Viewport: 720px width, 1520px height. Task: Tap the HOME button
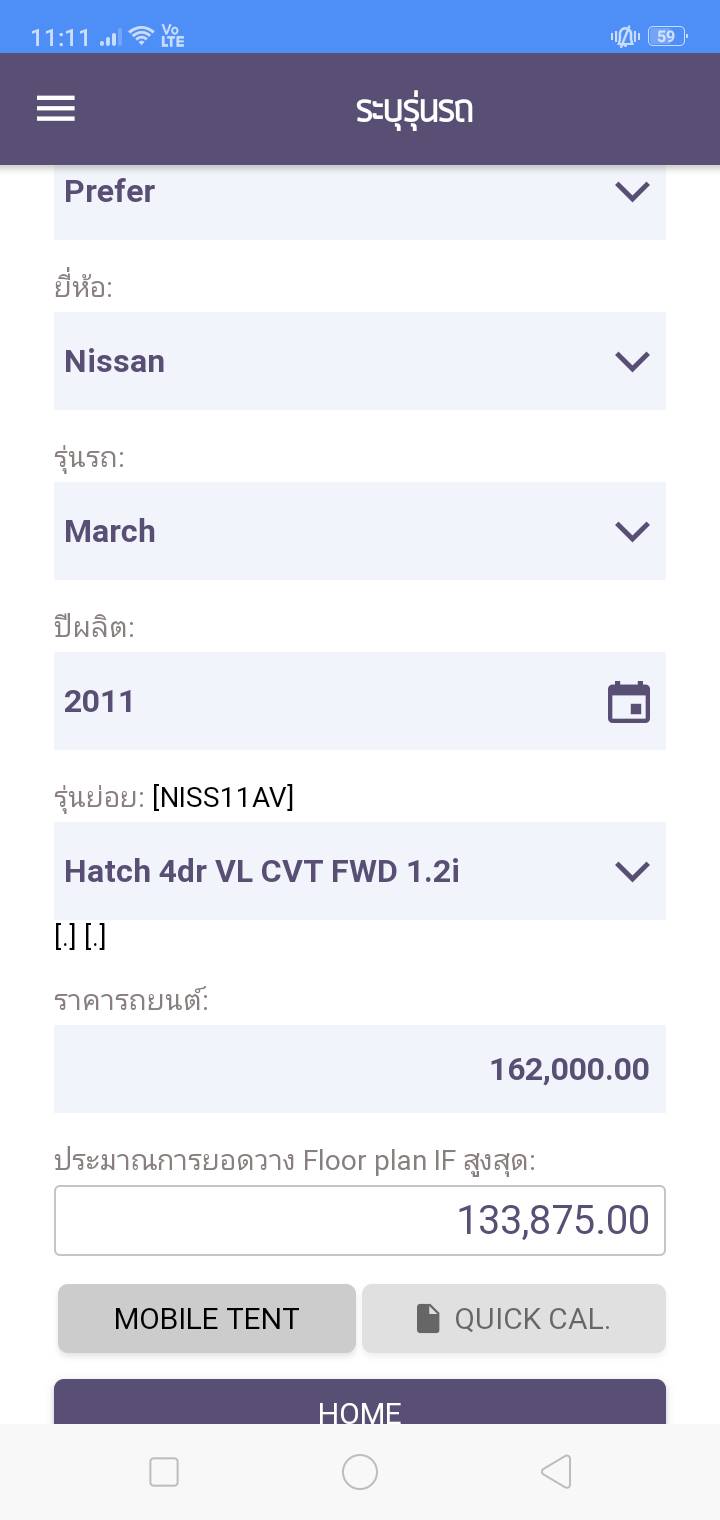click(x=360, y=1404)
